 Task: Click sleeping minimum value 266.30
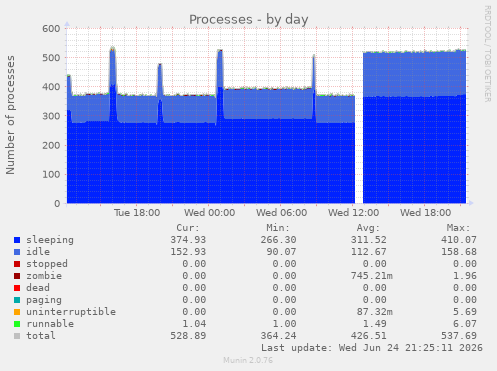pos(278,240)
